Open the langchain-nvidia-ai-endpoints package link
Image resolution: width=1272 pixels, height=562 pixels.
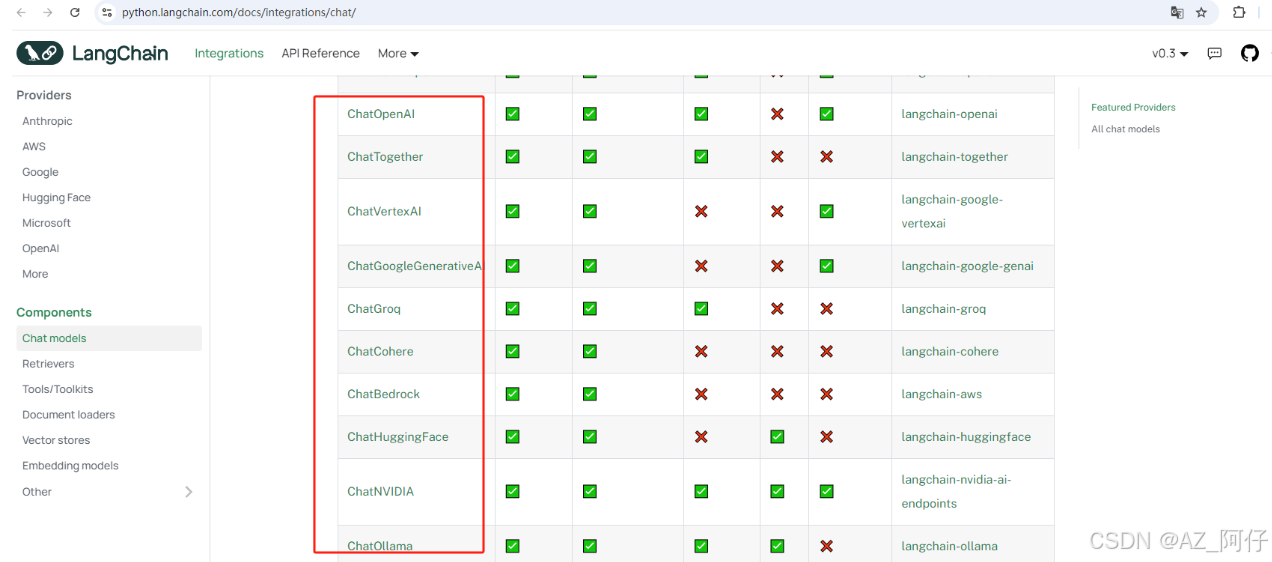pyautogui.click(x=956, y=492)
